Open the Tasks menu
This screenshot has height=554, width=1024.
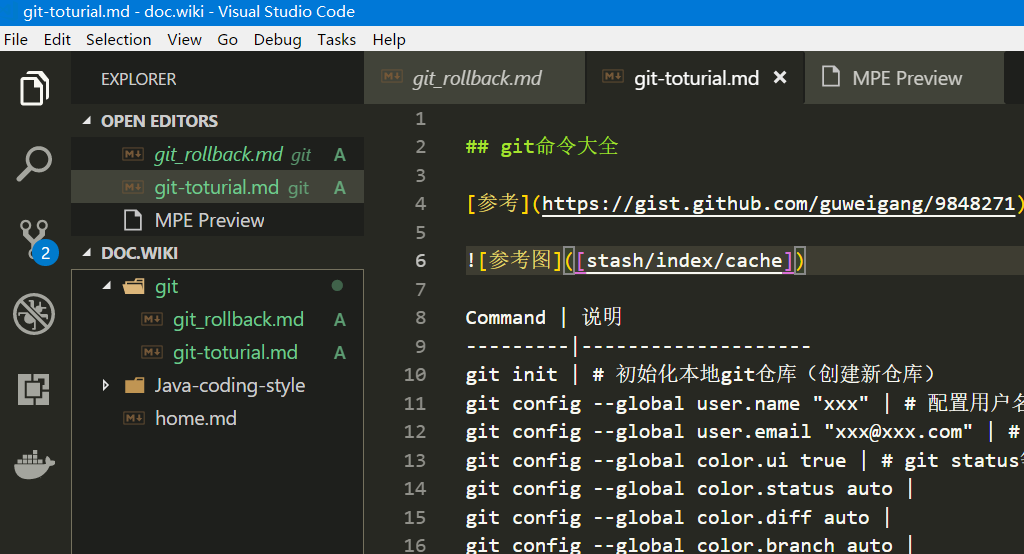click(337, 40)
